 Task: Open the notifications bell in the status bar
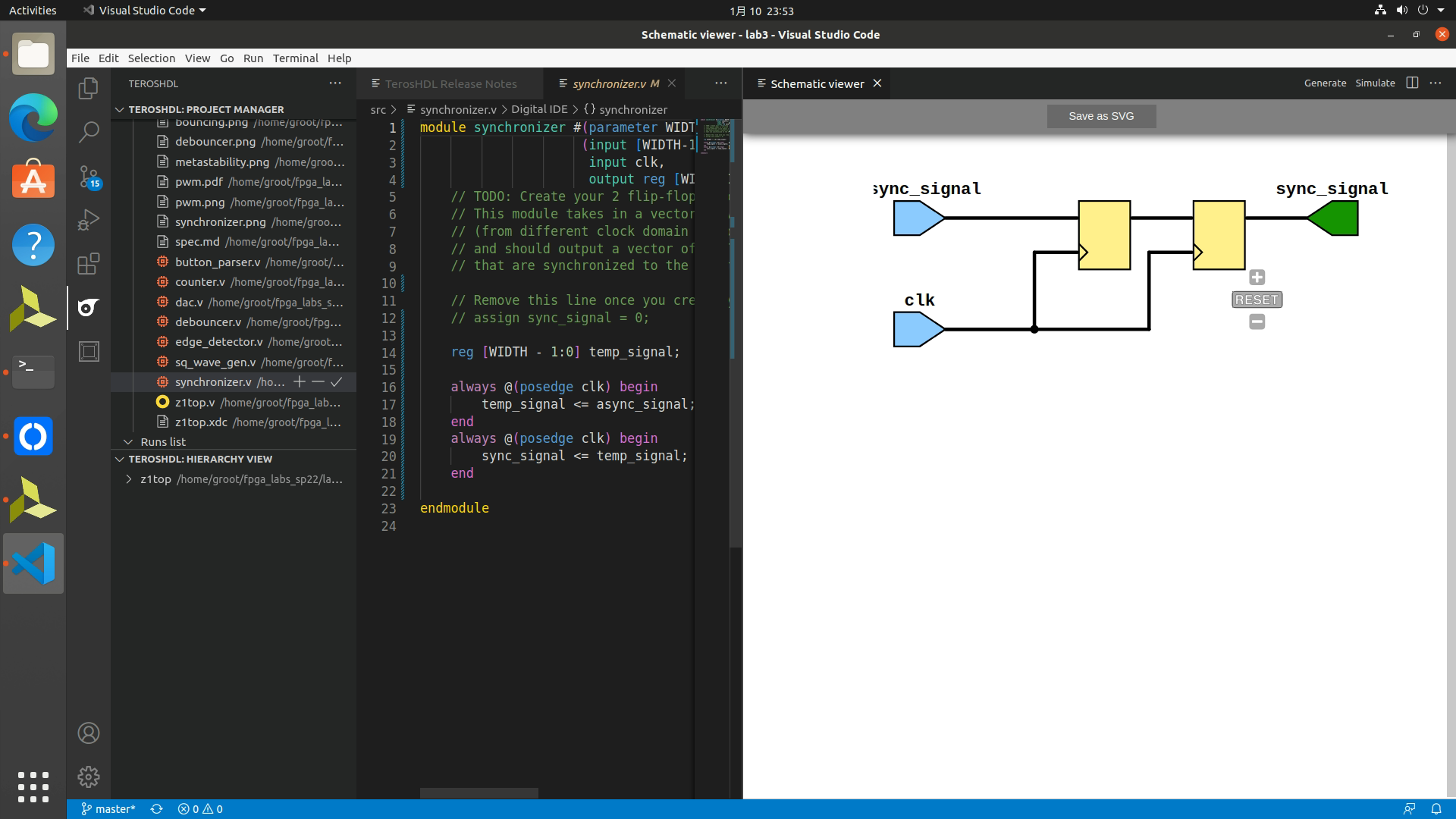click(1437, 808)
